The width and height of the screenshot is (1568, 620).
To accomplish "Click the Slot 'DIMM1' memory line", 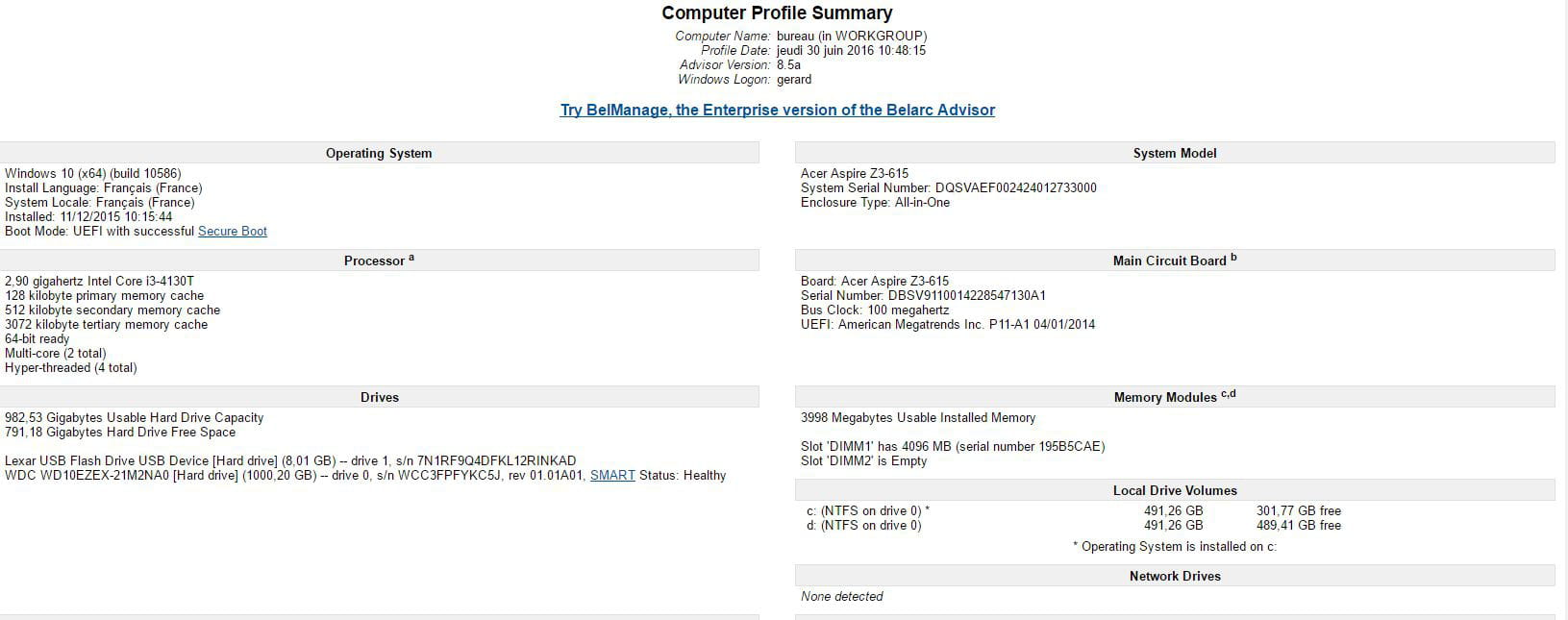I will tap(953, 446).
